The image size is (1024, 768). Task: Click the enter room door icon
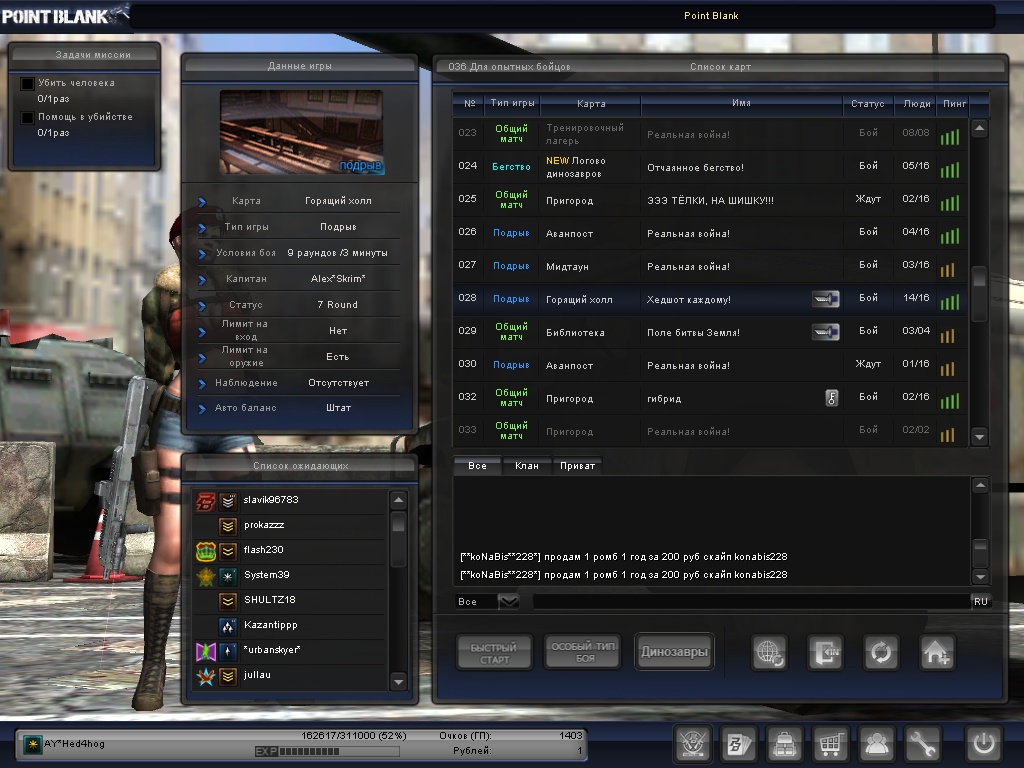tap(825, 653)
